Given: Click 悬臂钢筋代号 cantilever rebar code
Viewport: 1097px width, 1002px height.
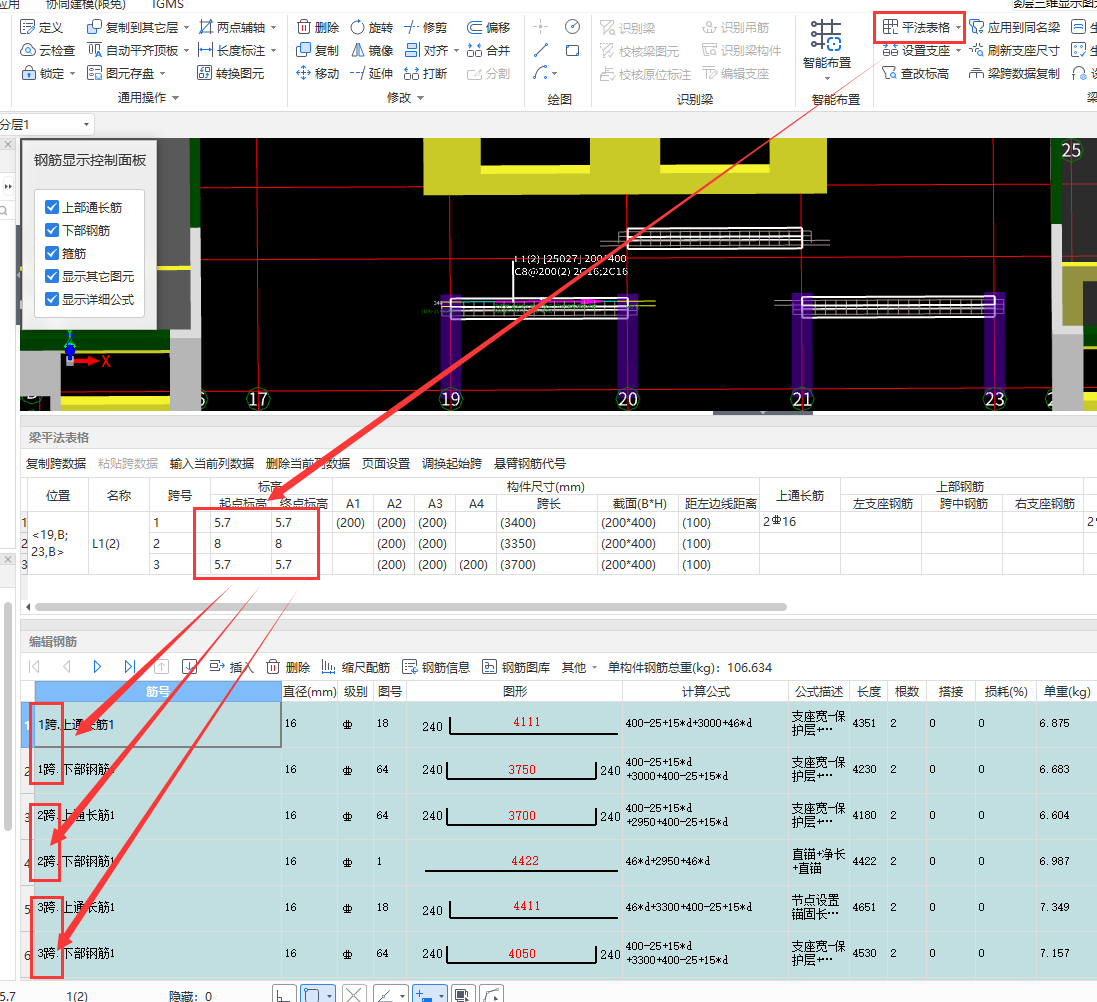Looking at the screenshot, I should 530,463.
